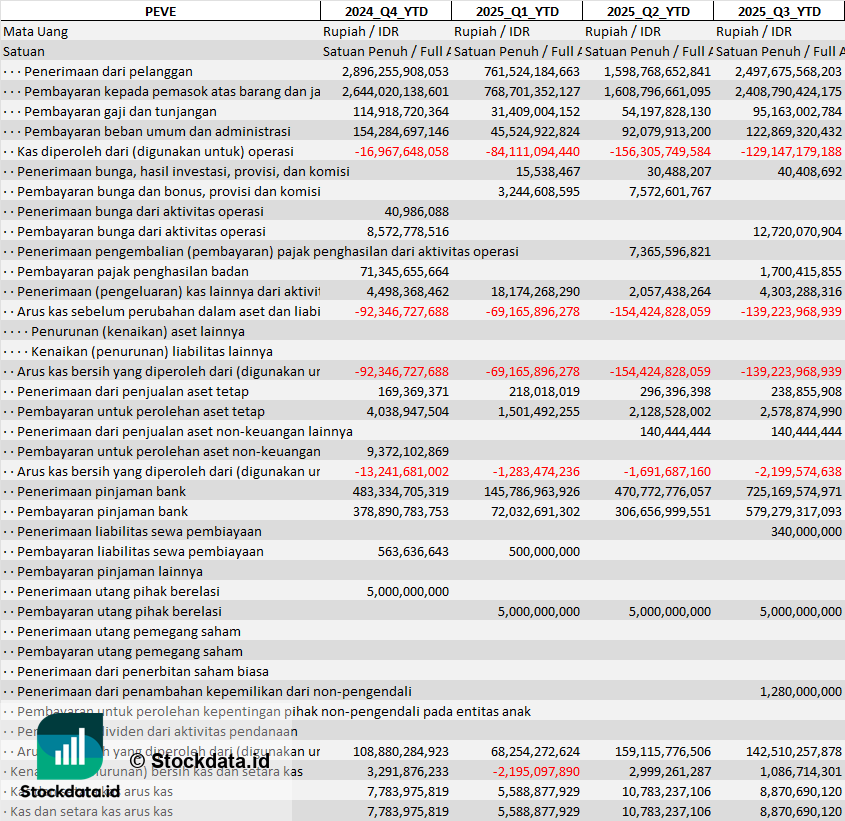Click value 5,000,000,000 under 2024_Q4_YTD
Image resolution: width=845 pixels, height=821 pixels.
tap(408, 591)
